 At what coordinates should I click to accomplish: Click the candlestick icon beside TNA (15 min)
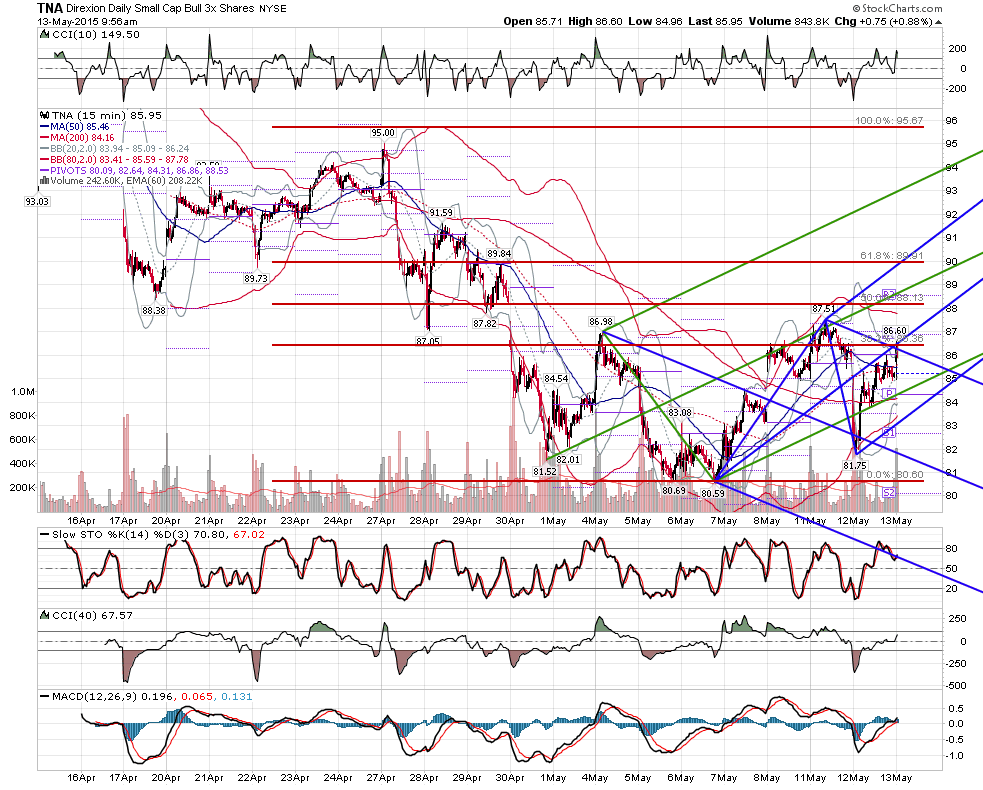coord(45,115)
